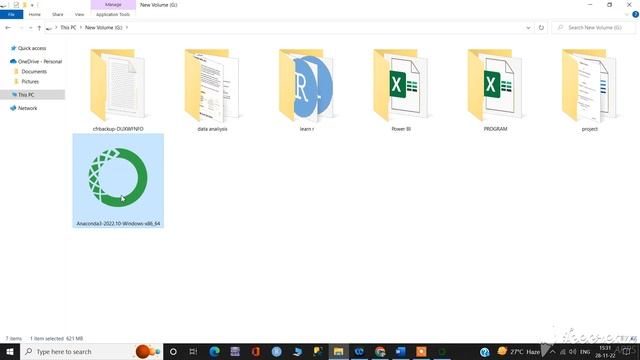Click the 'Power BI' folder name
This screenshot has height=360, width=640.
pyautogui.click(x=401, y=129)
